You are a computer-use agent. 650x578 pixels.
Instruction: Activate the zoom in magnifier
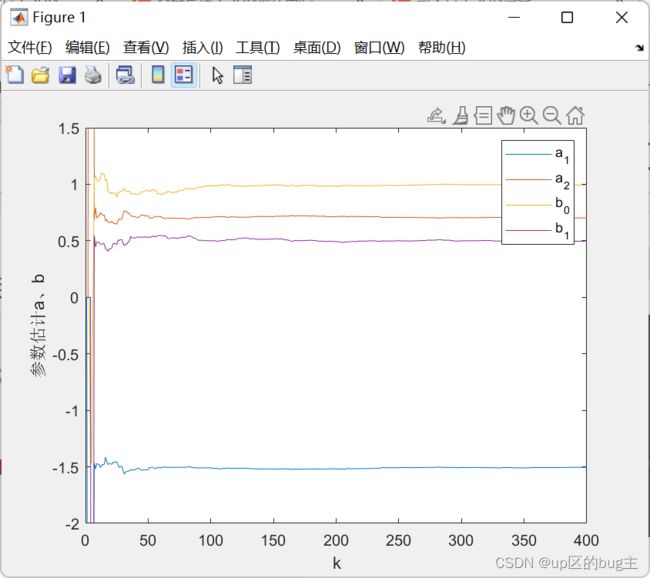[529, 116]
